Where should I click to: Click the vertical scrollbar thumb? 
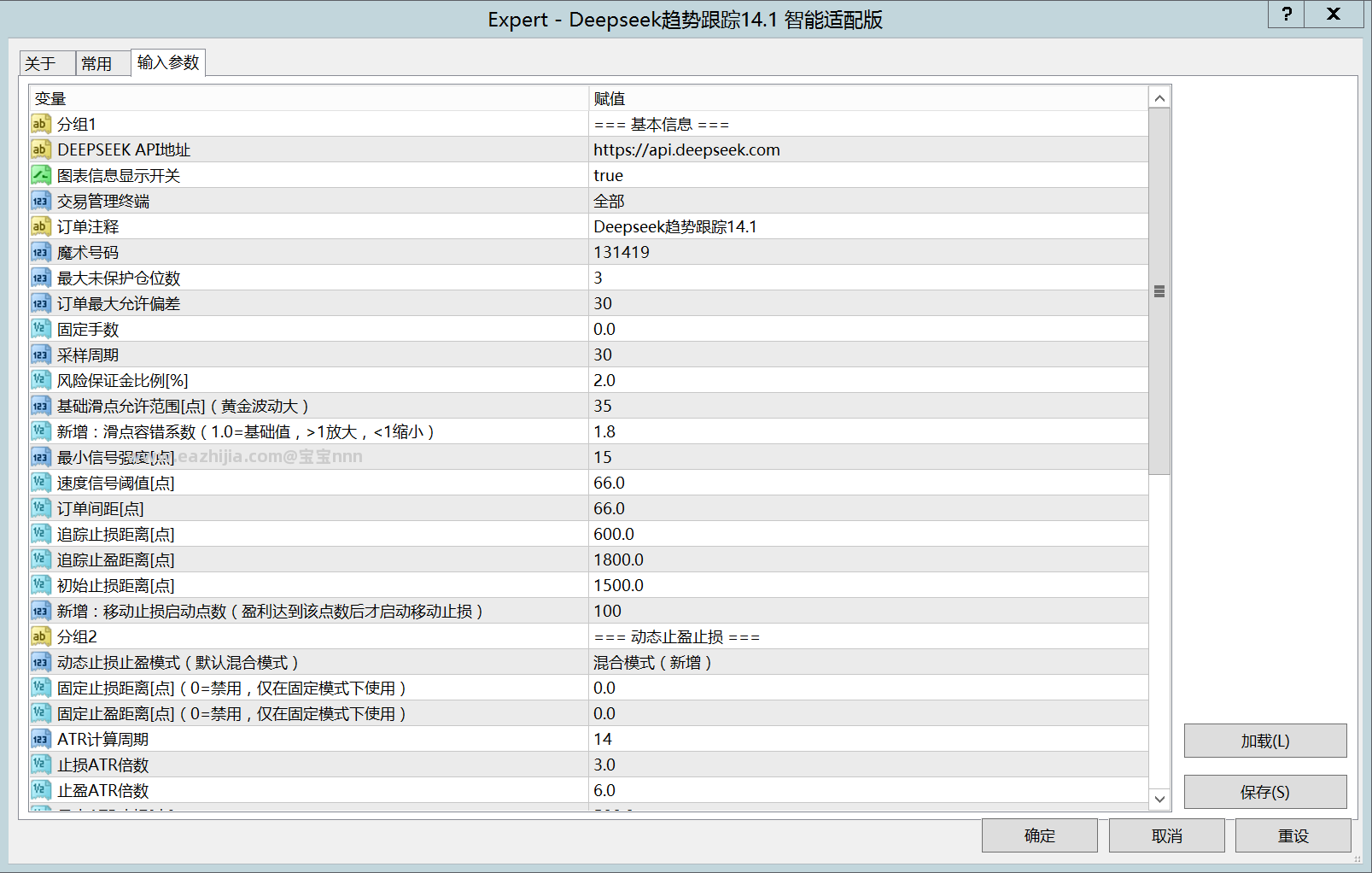click(1159, 291)
